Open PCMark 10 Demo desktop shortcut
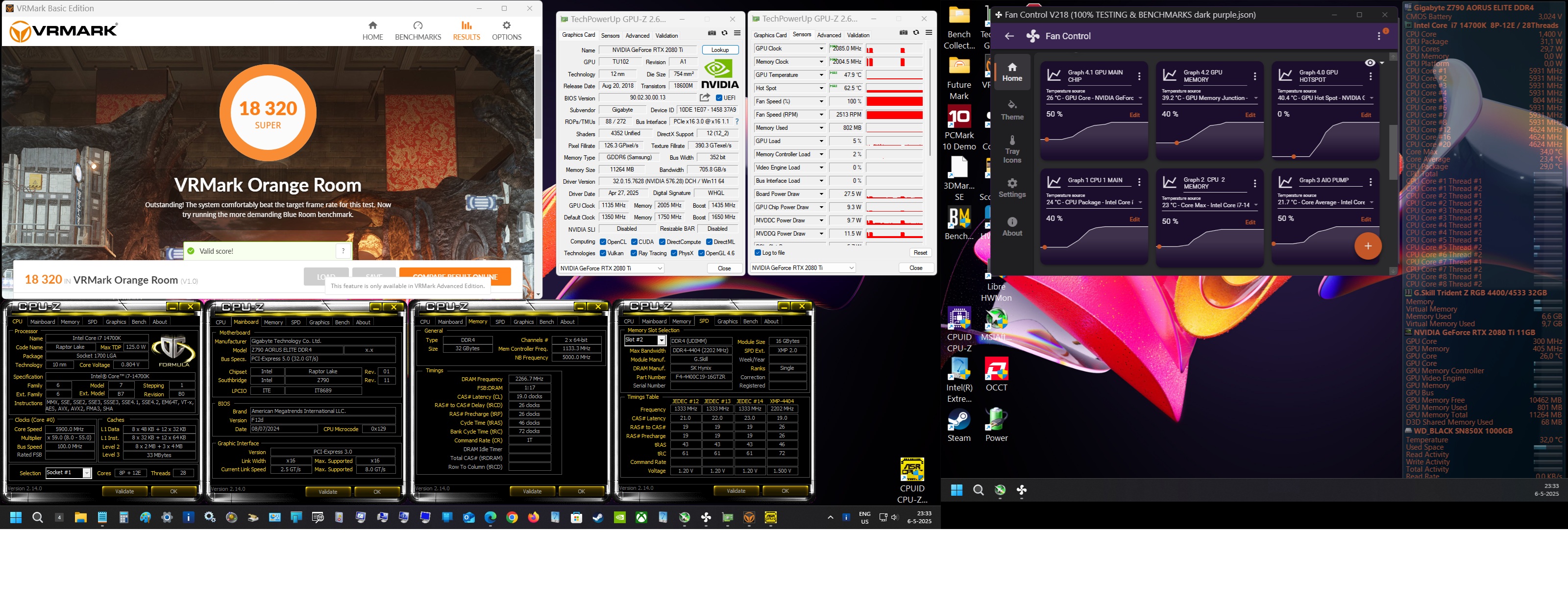The width and height of the screenshot is (1568, 604). point(959,128)
